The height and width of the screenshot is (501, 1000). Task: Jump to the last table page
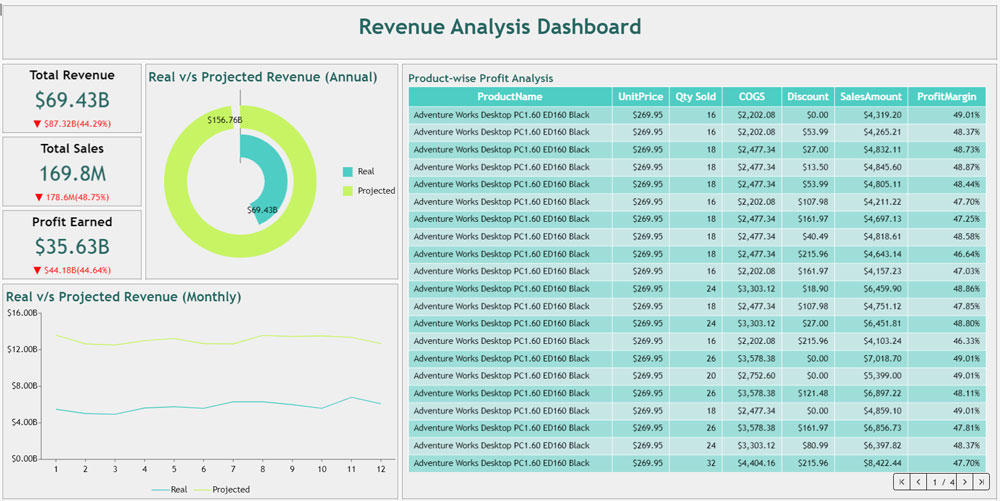tap(981, 482)
